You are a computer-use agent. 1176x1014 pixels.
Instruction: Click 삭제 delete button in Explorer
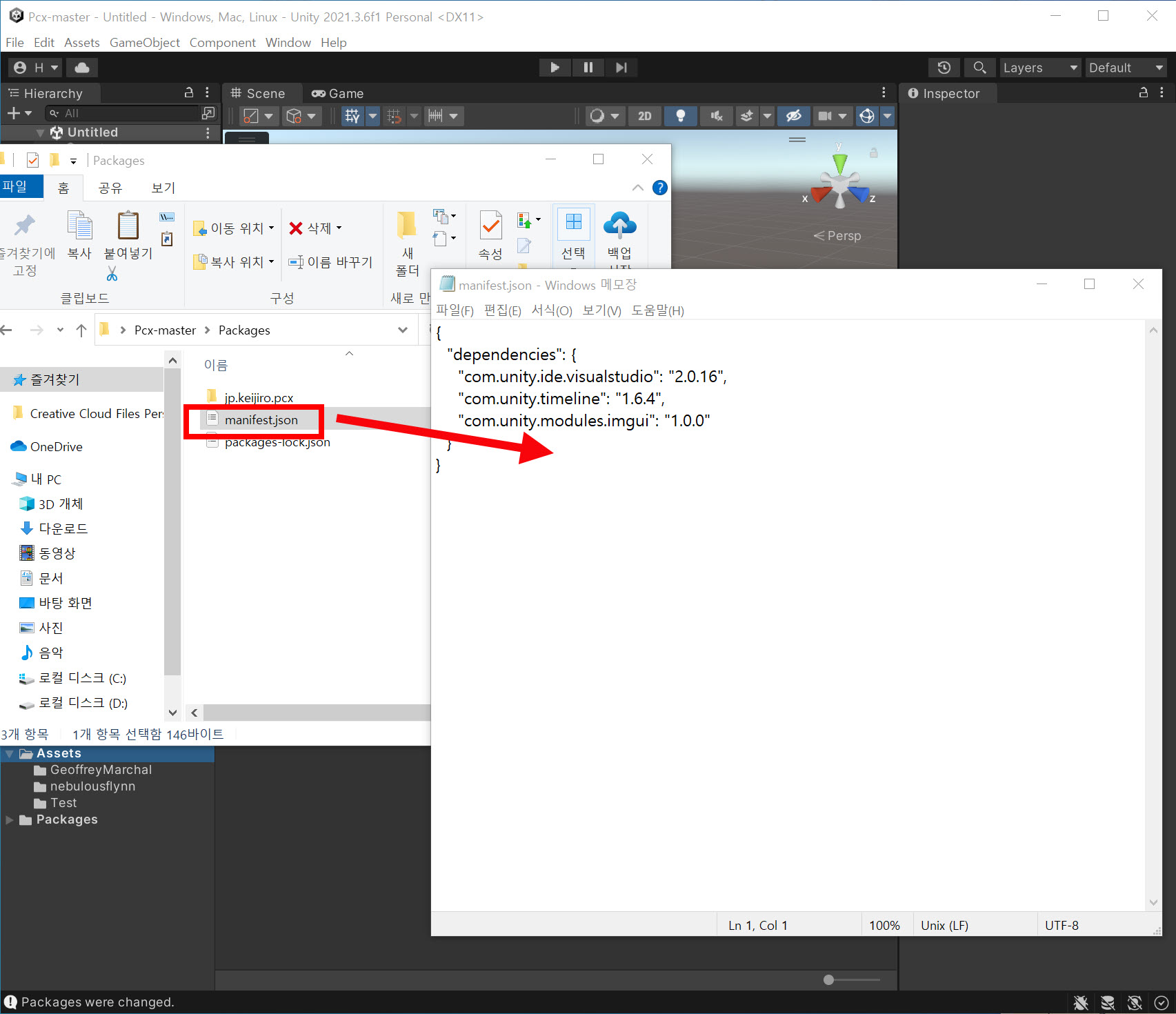pos(315,228)
